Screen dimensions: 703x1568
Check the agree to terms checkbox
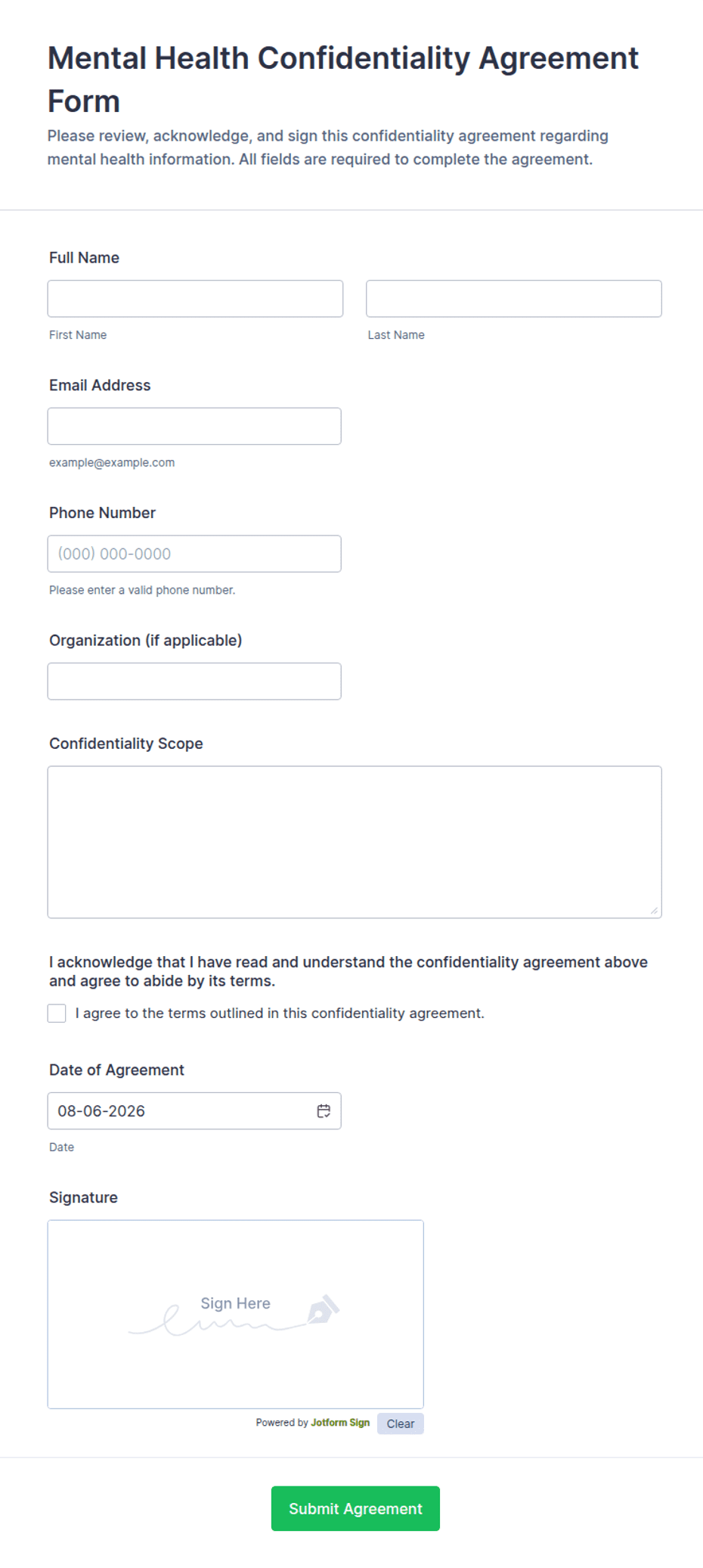pos(57,1013)
